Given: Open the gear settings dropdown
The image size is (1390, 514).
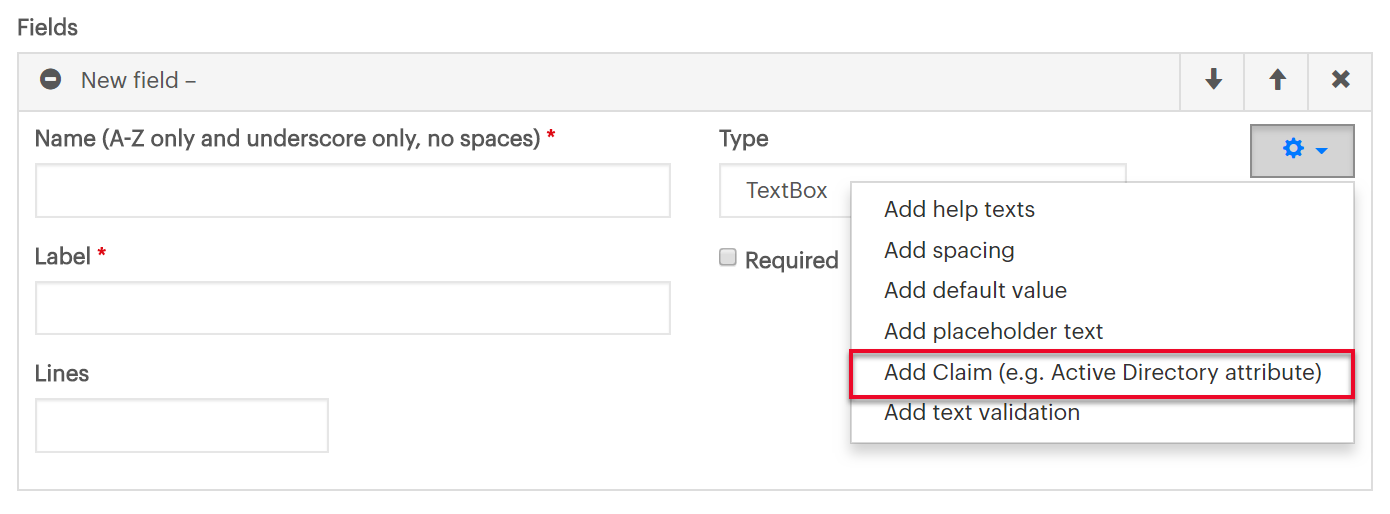Looking at the screenshot, I should (1302, 151).
